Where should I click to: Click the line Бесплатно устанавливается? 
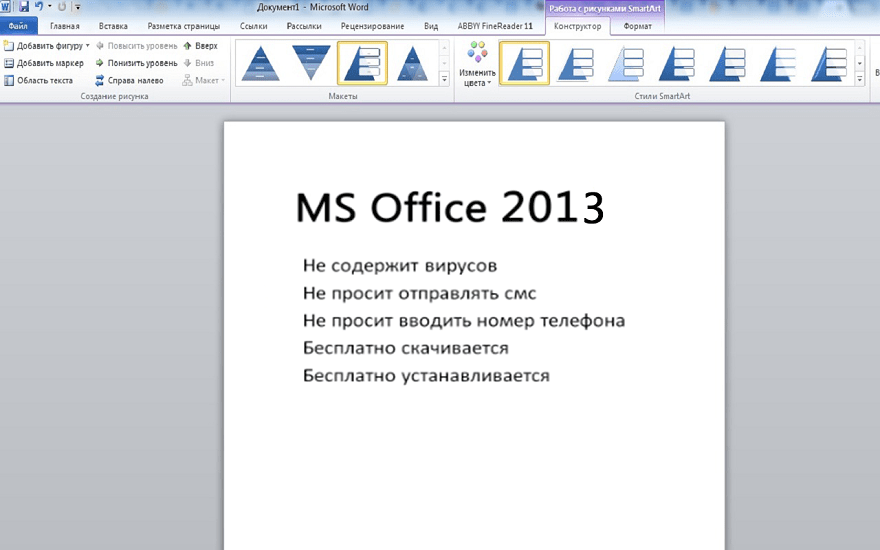pyautogui.click(x=426, y=375)
